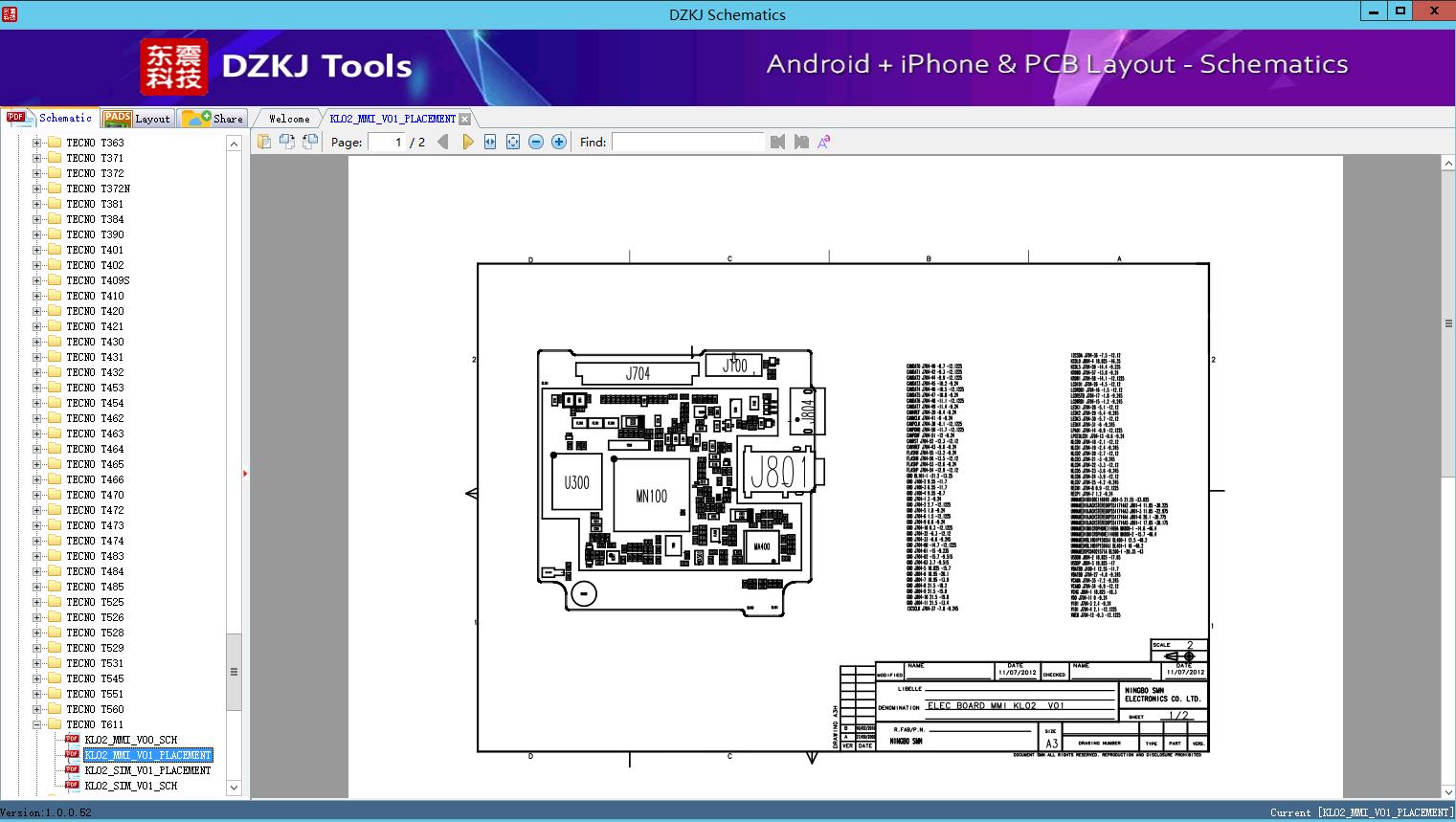Open the Share tab
Screen dimensions: 1456x822
[214, 119]
